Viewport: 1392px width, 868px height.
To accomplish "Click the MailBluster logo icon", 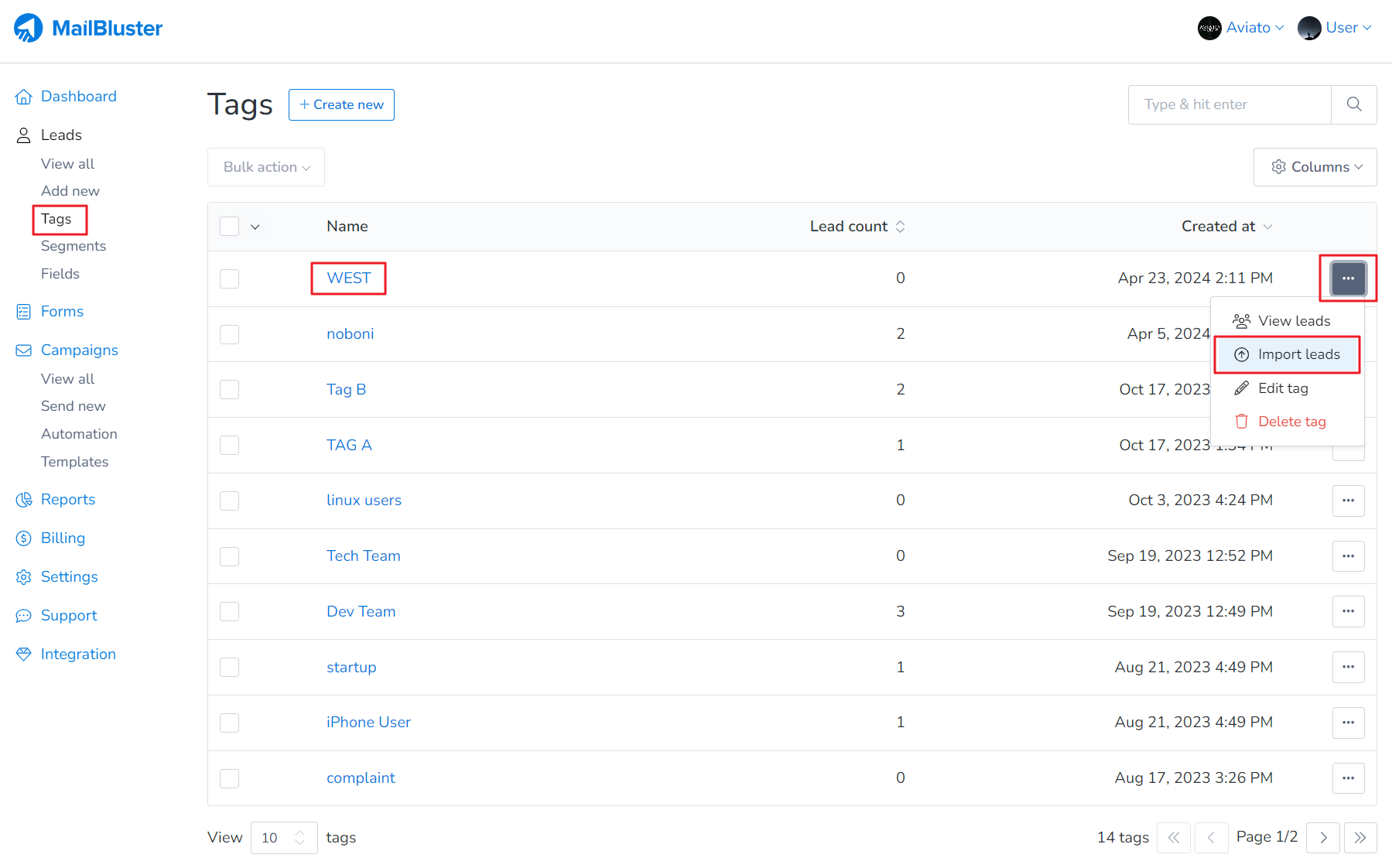I will pos(29,29).
